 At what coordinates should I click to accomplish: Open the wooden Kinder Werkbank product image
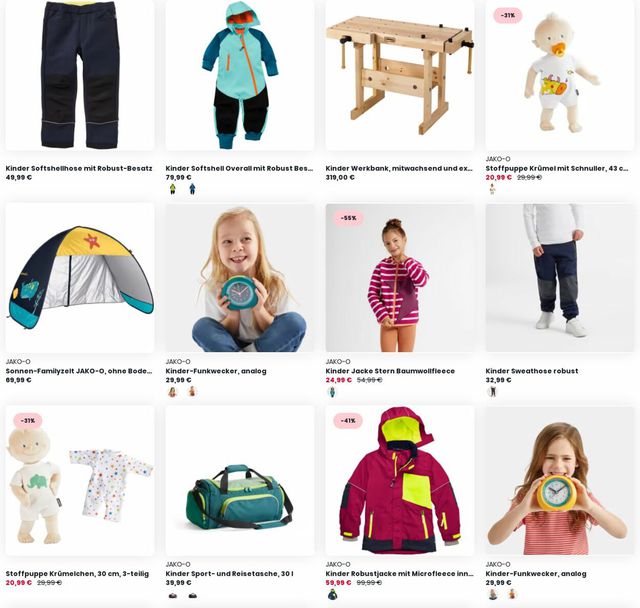(x=400, y=75)
